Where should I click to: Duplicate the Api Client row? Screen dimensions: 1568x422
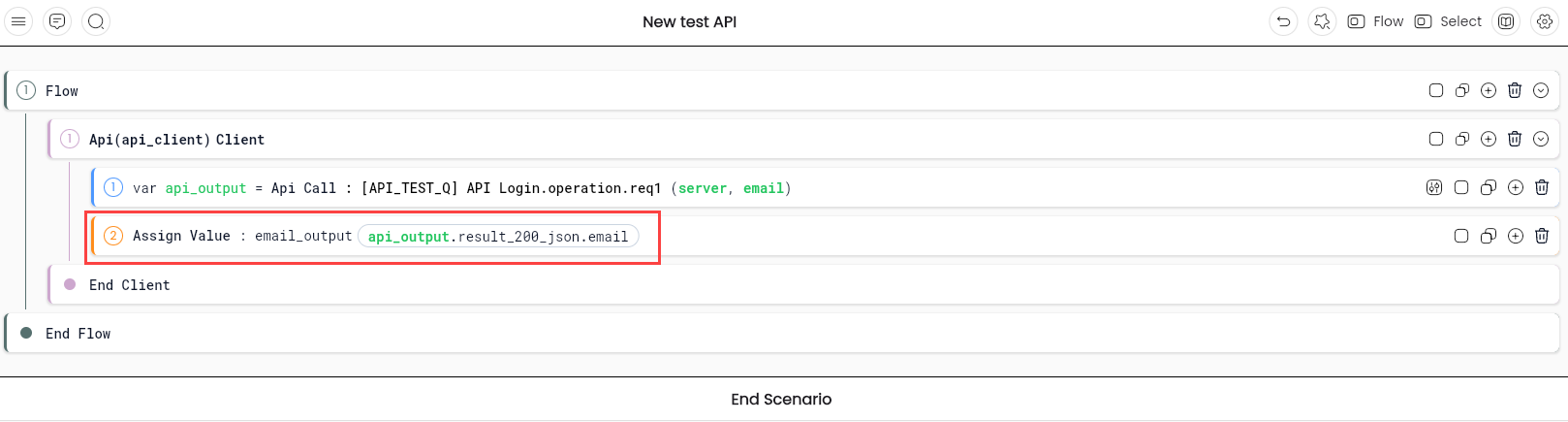[x=1462, y=139]
